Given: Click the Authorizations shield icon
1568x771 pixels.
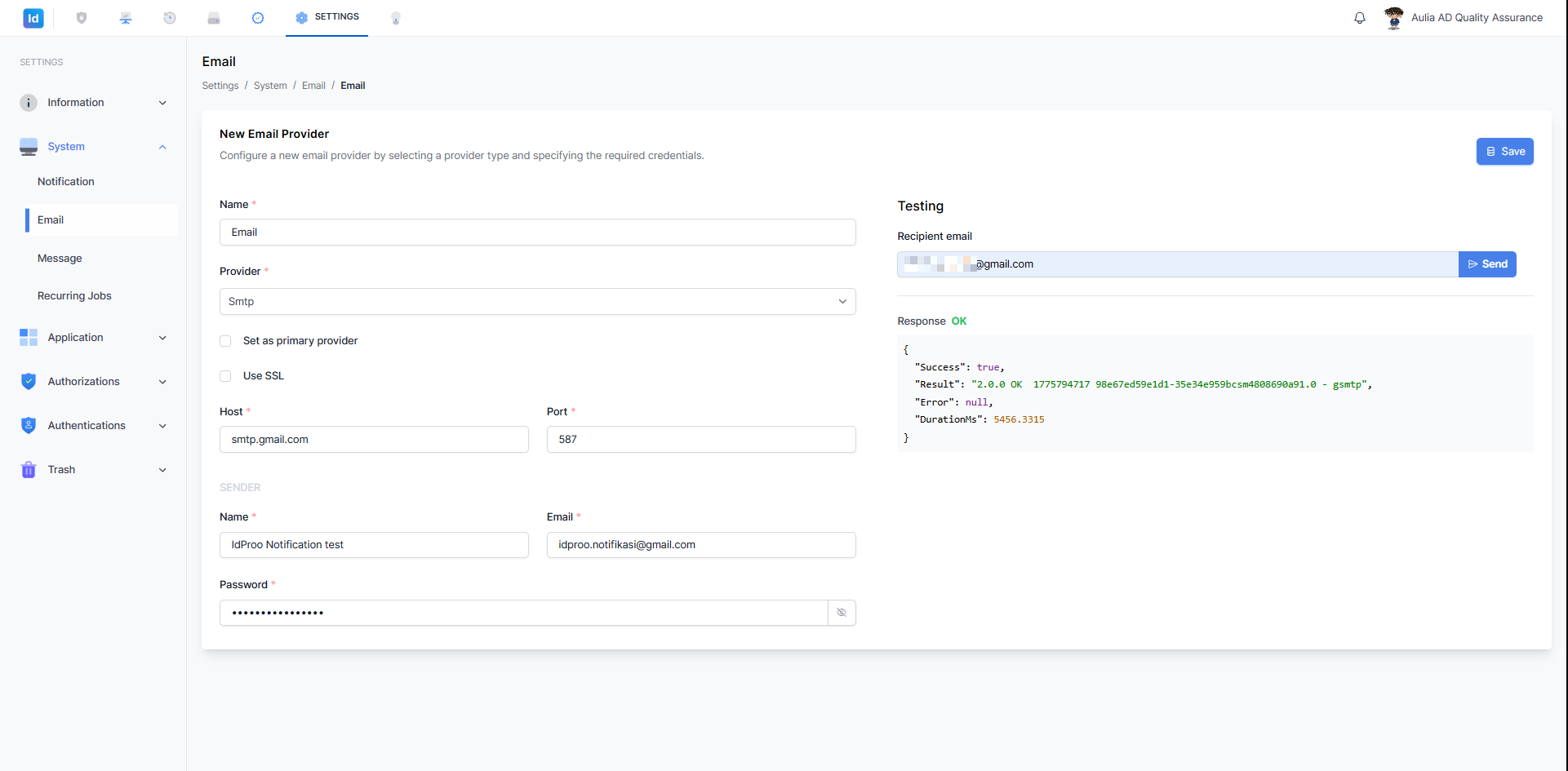Looking at the screenshot, I should (x=29, y=382).
